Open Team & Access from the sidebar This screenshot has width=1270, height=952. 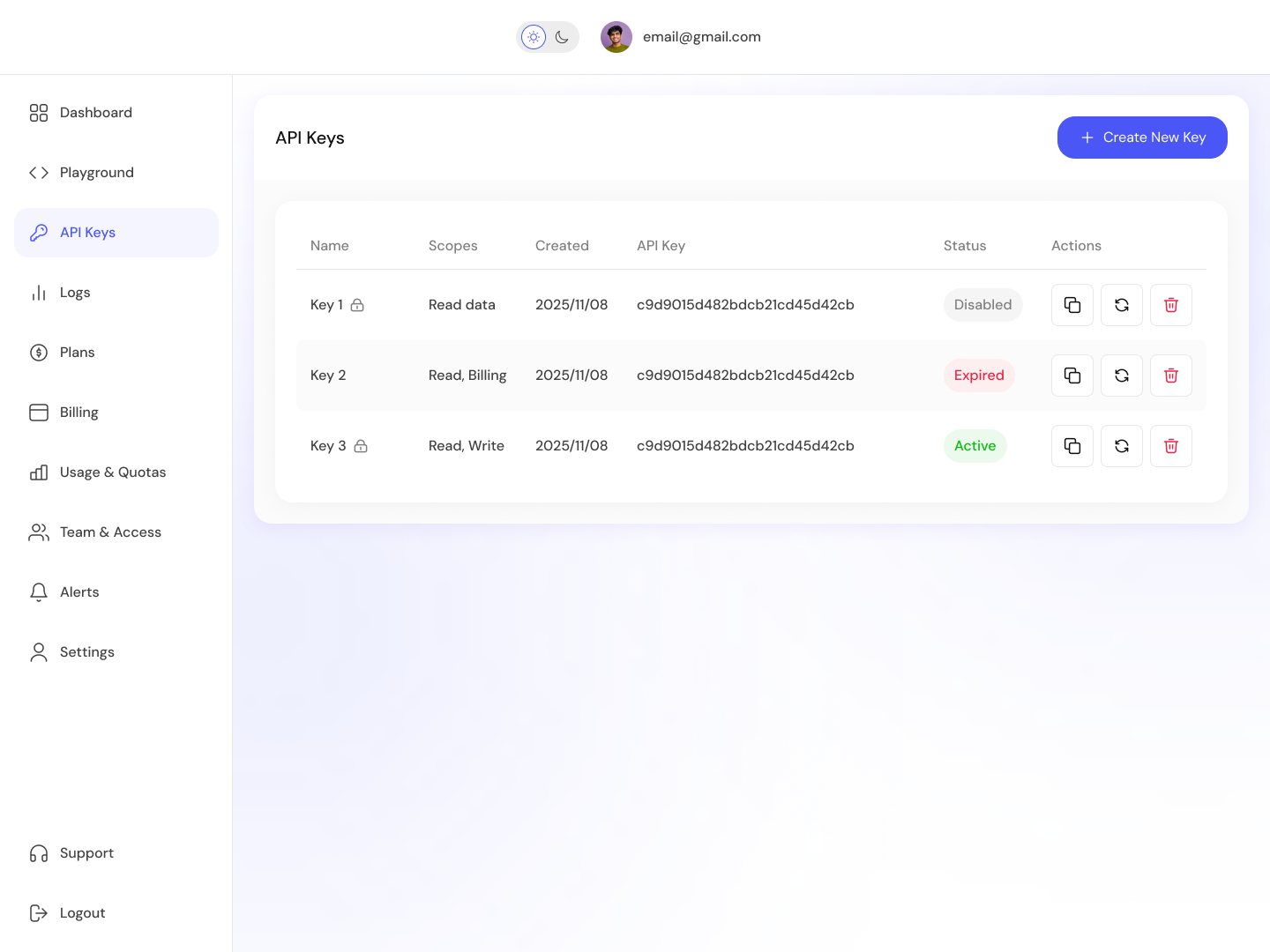(110, 532)
